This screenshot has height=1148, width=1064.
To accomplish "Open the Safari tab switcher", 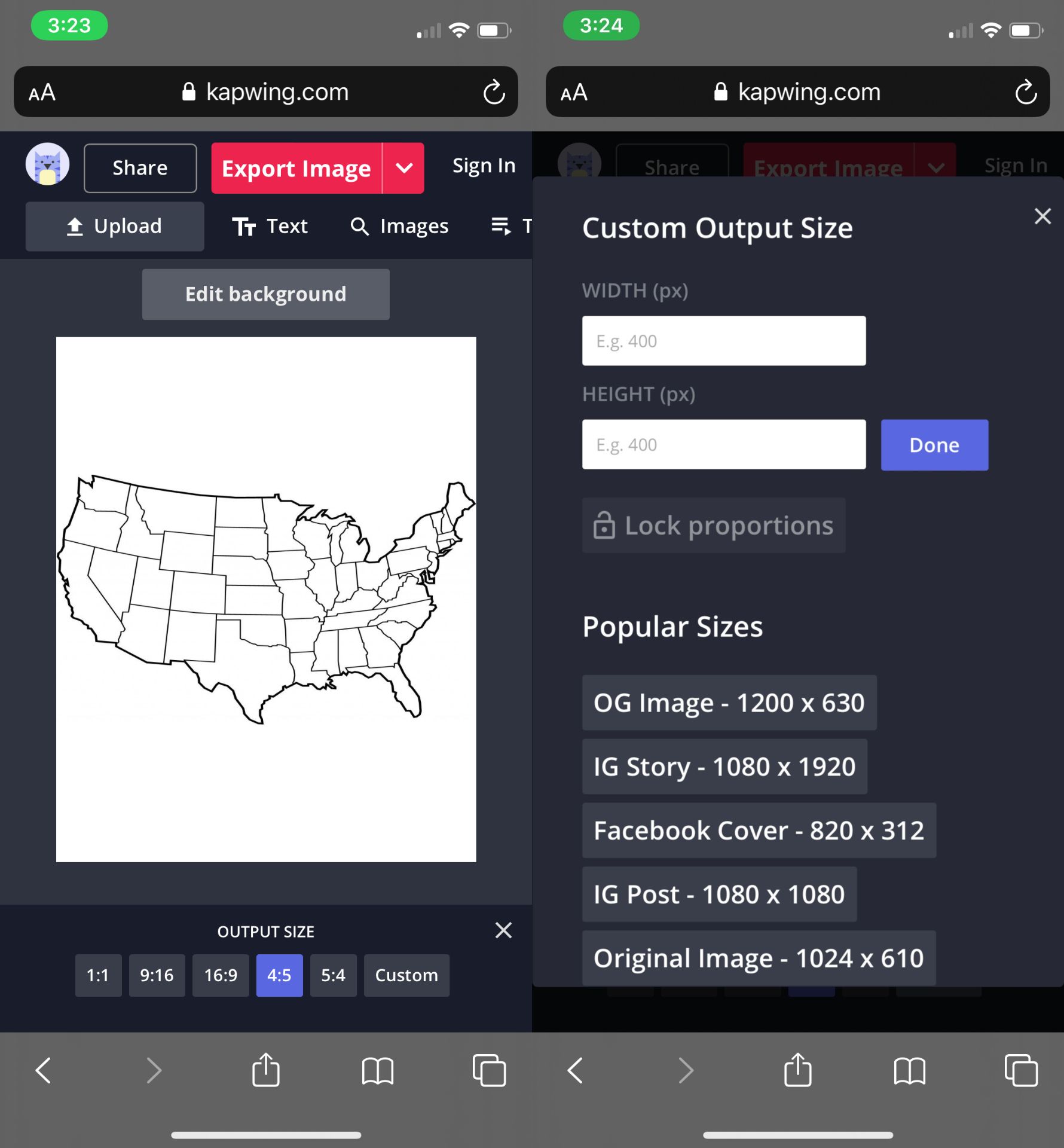I will (489, 1071).
